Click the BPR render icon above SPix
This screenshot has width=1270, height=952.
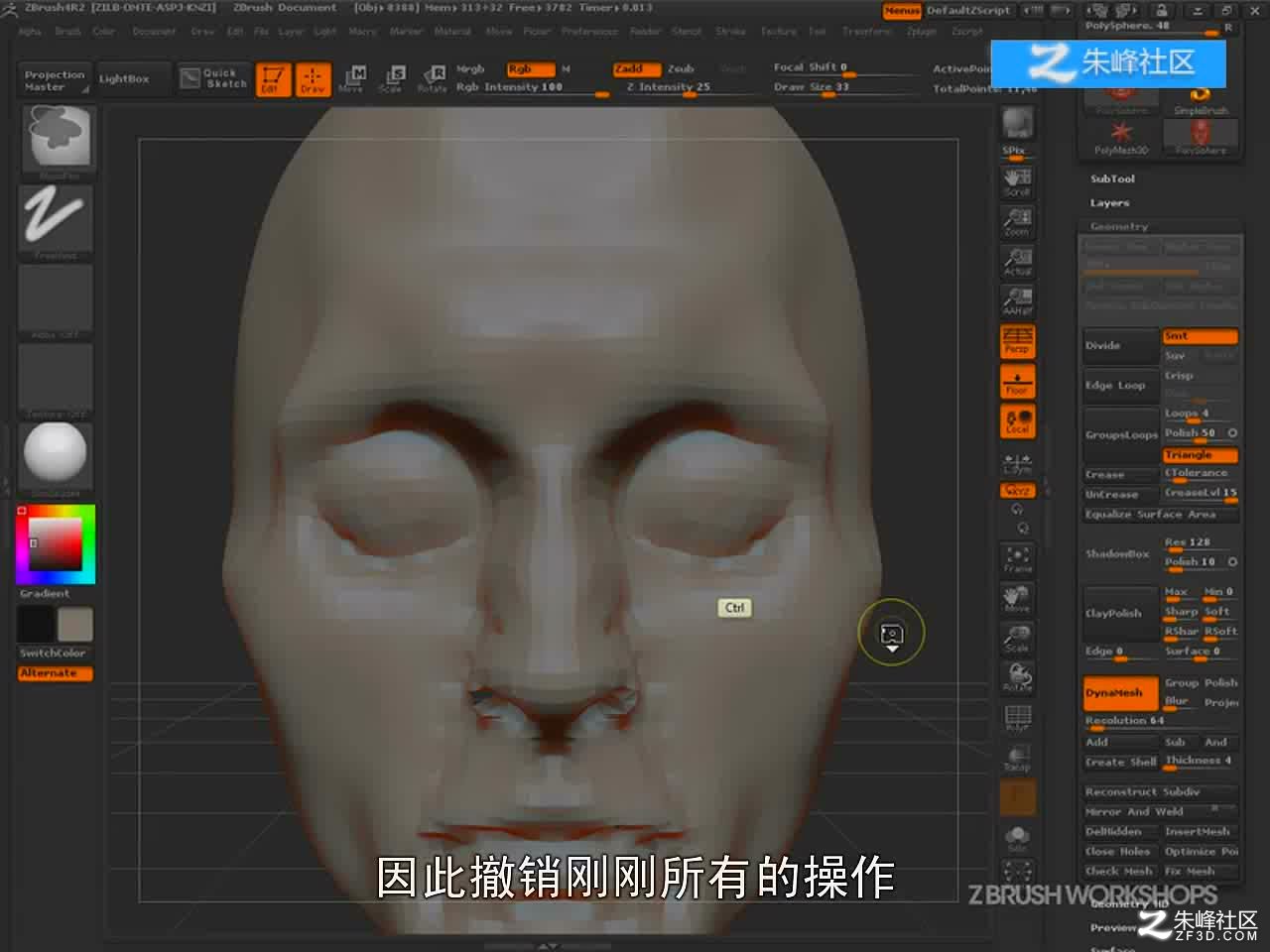[1017, 124]
